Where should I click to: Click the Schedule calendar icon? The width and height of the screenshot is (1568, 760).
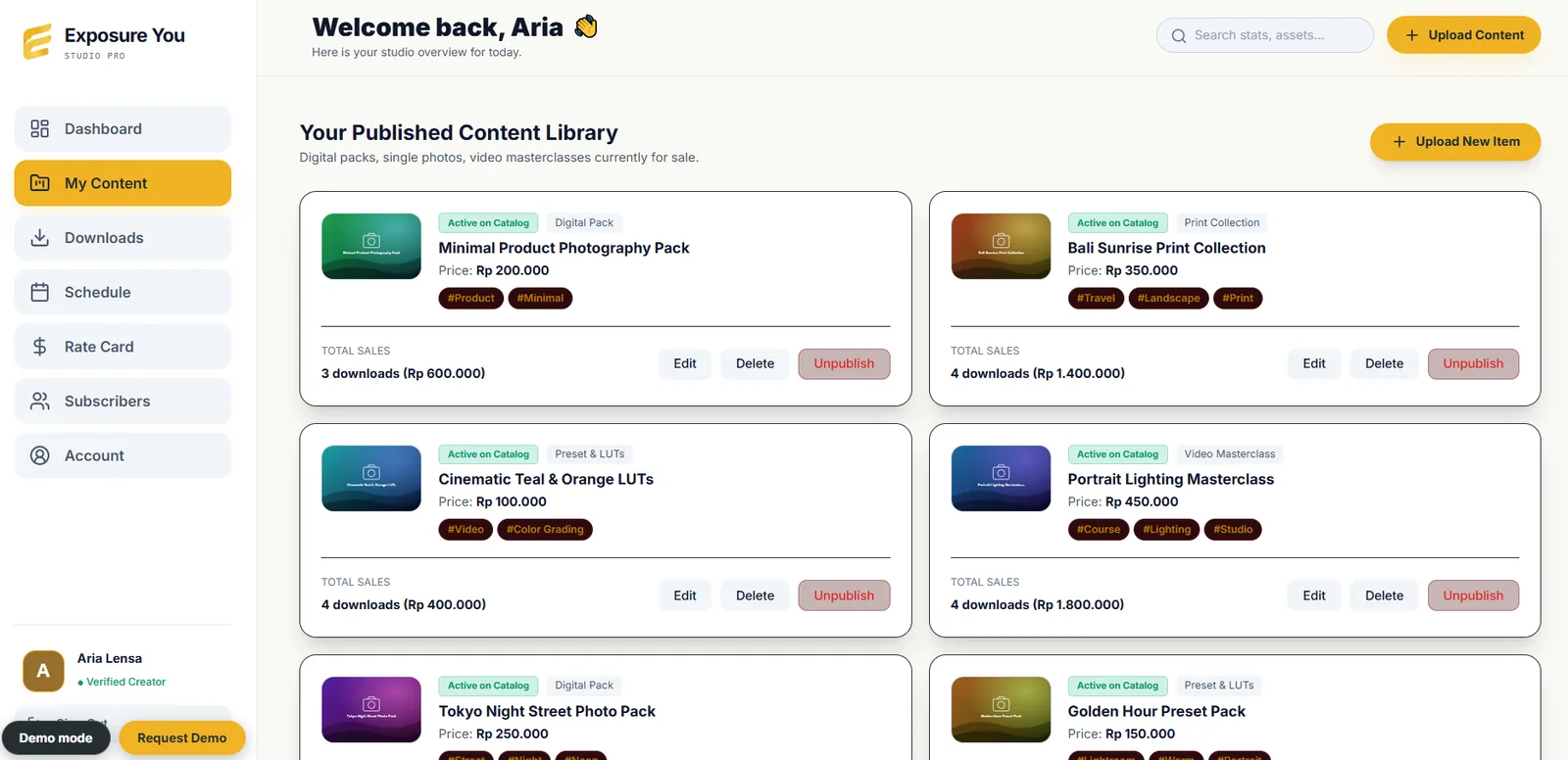[40, 292]
